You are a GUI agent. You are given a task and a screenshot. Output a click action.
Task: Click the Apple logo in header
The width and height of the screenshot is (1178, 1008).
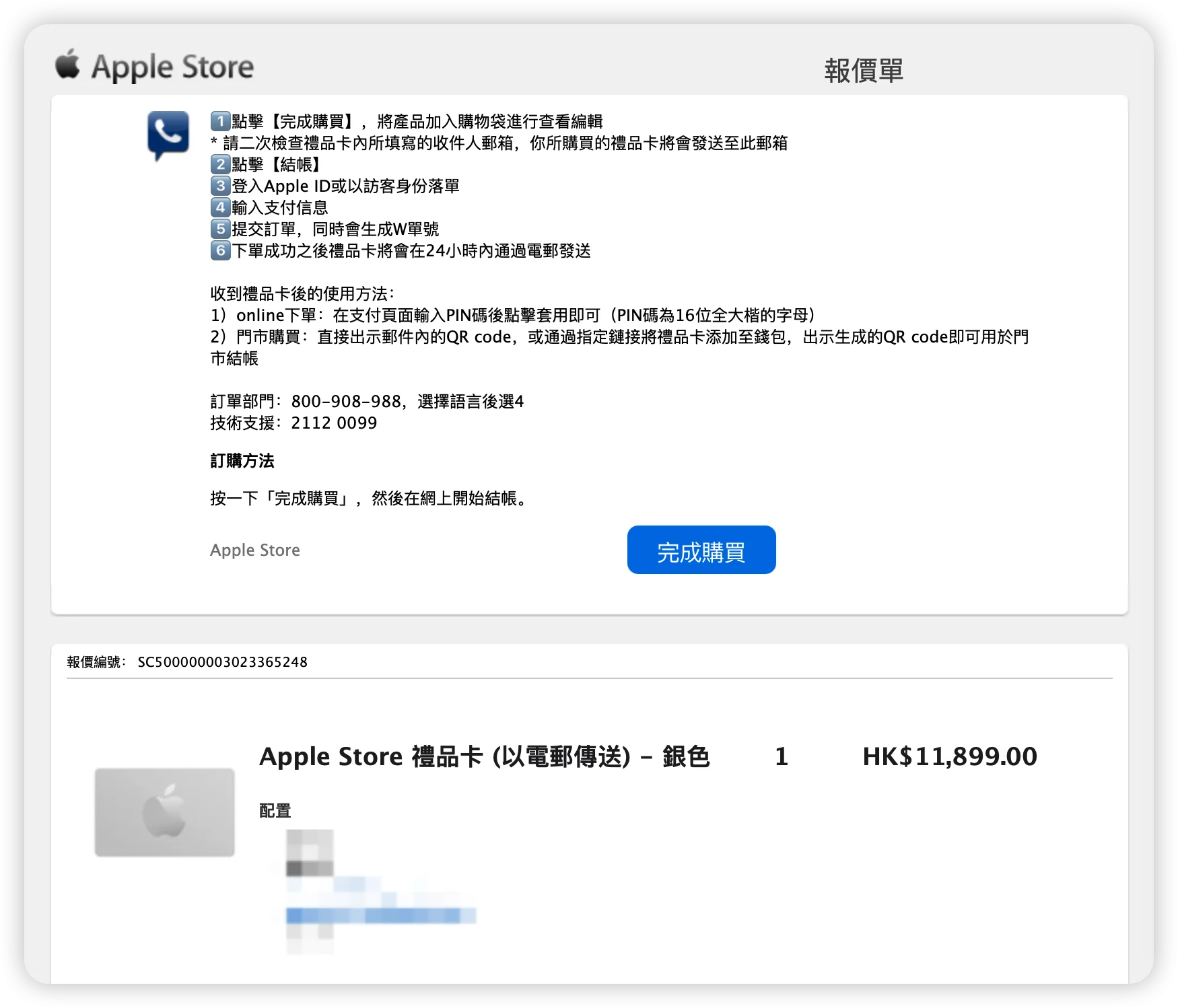tap(67, 64)
